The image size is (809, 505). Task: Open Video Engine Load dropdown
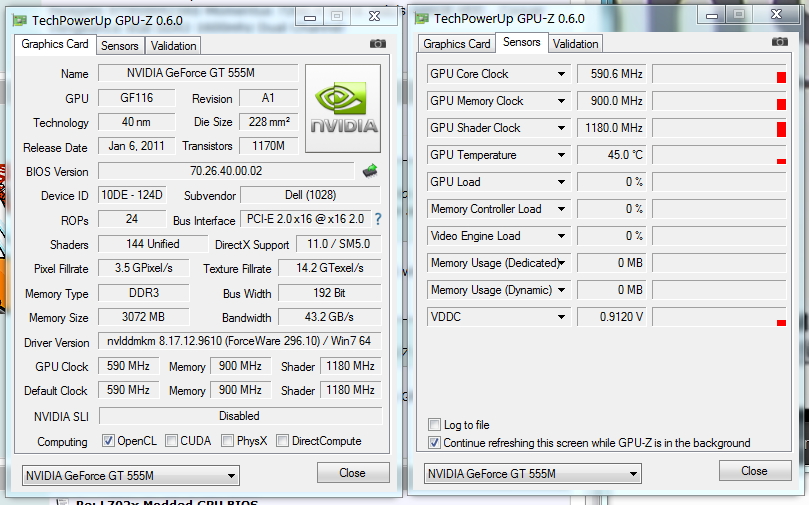[561, 236]
